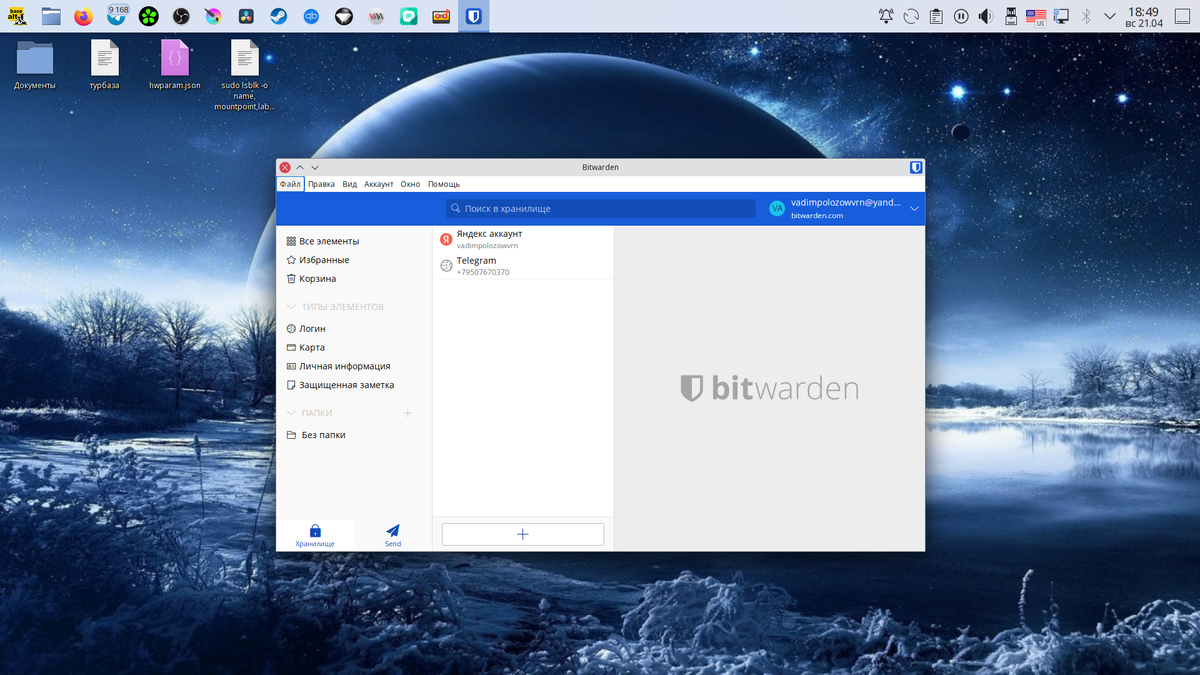Open the volume speaker tray icon
The height and width of the screenshot is (675, 1200).
(x=986, y=16)
